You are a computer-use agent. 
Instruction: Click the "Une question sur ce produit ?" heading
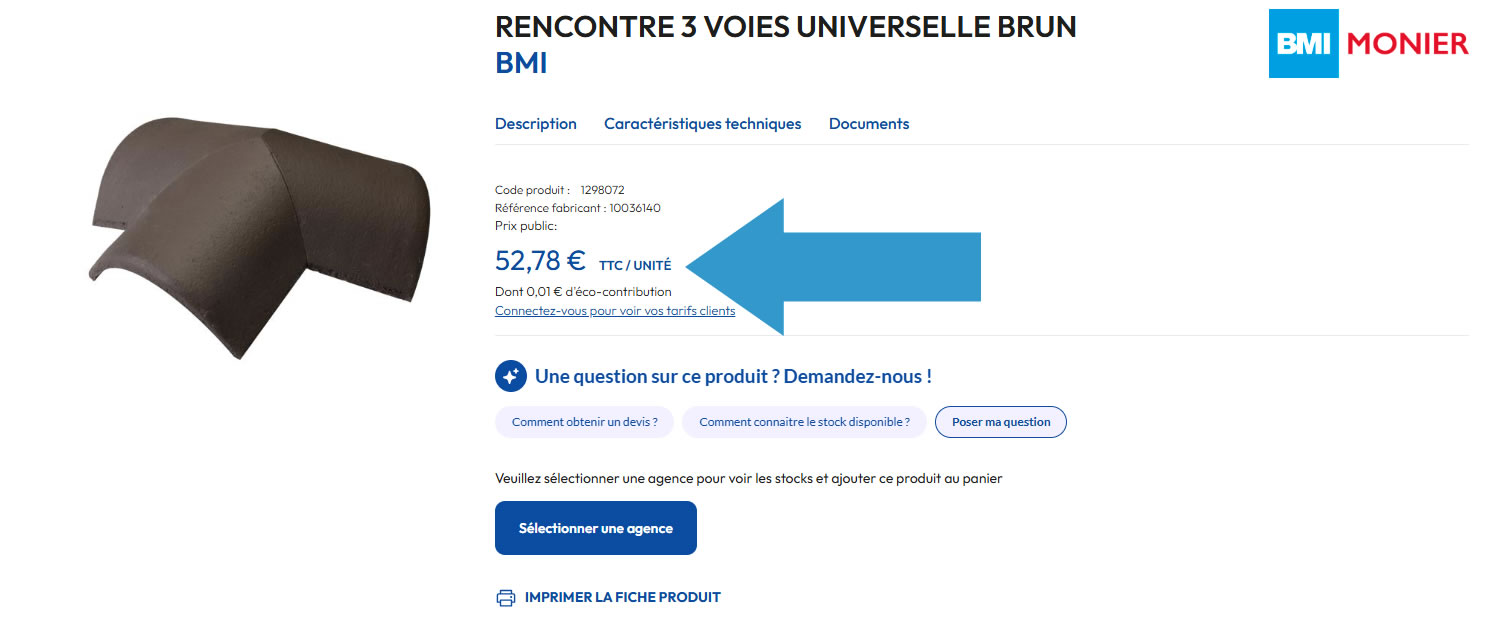pos(733,377)
